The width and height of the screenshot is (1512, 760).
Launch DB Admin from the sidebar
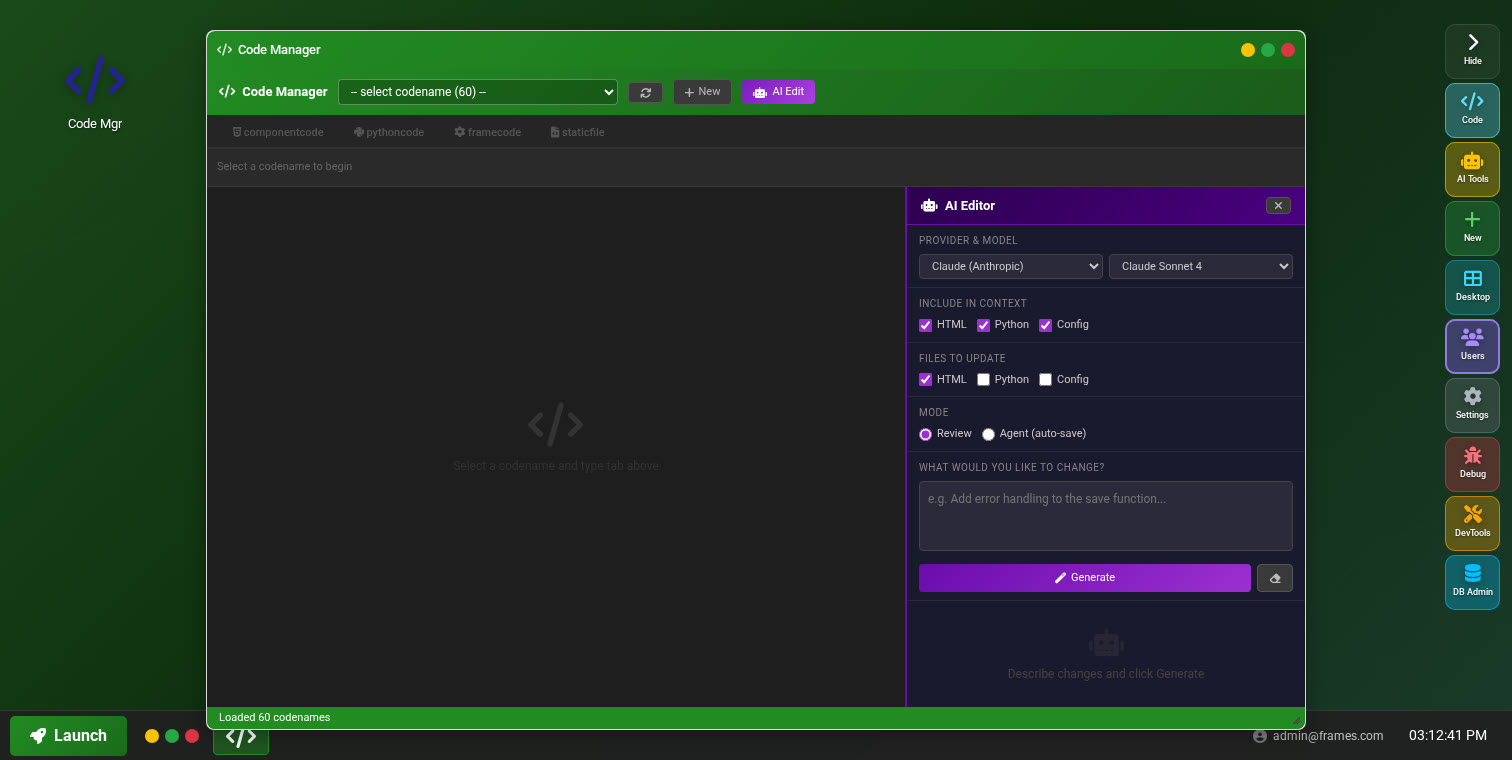pos(1472,582)
